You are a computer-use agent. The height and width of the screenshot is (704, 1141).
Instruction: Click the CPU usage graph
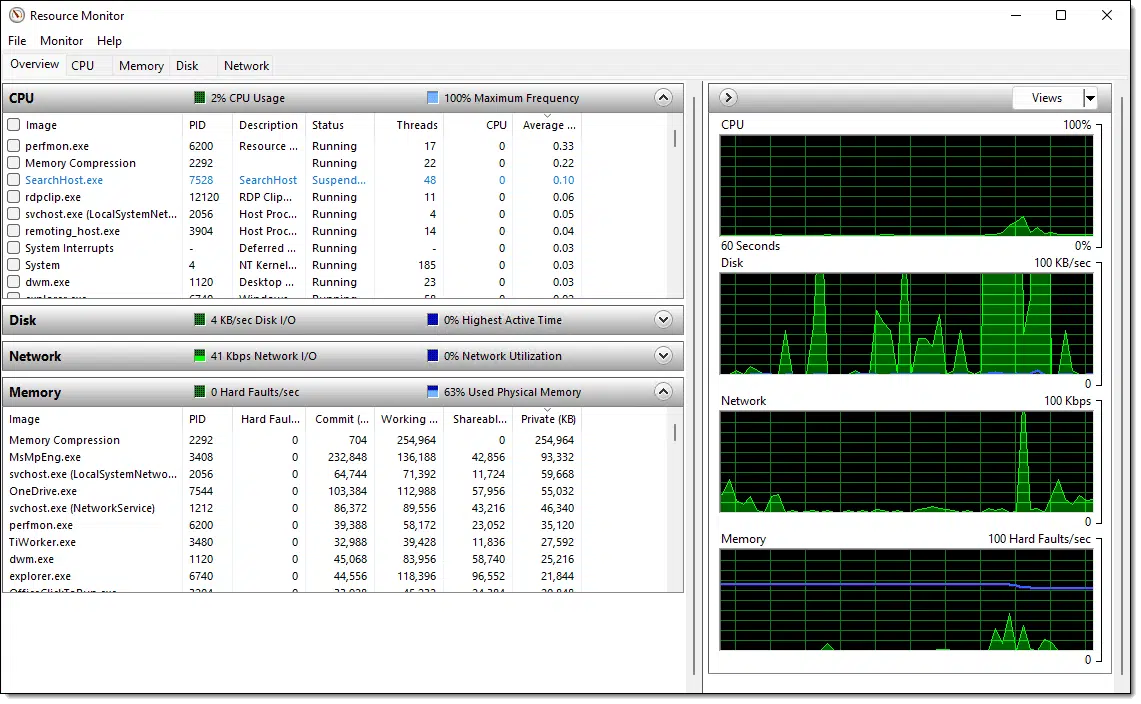(906, 185)
